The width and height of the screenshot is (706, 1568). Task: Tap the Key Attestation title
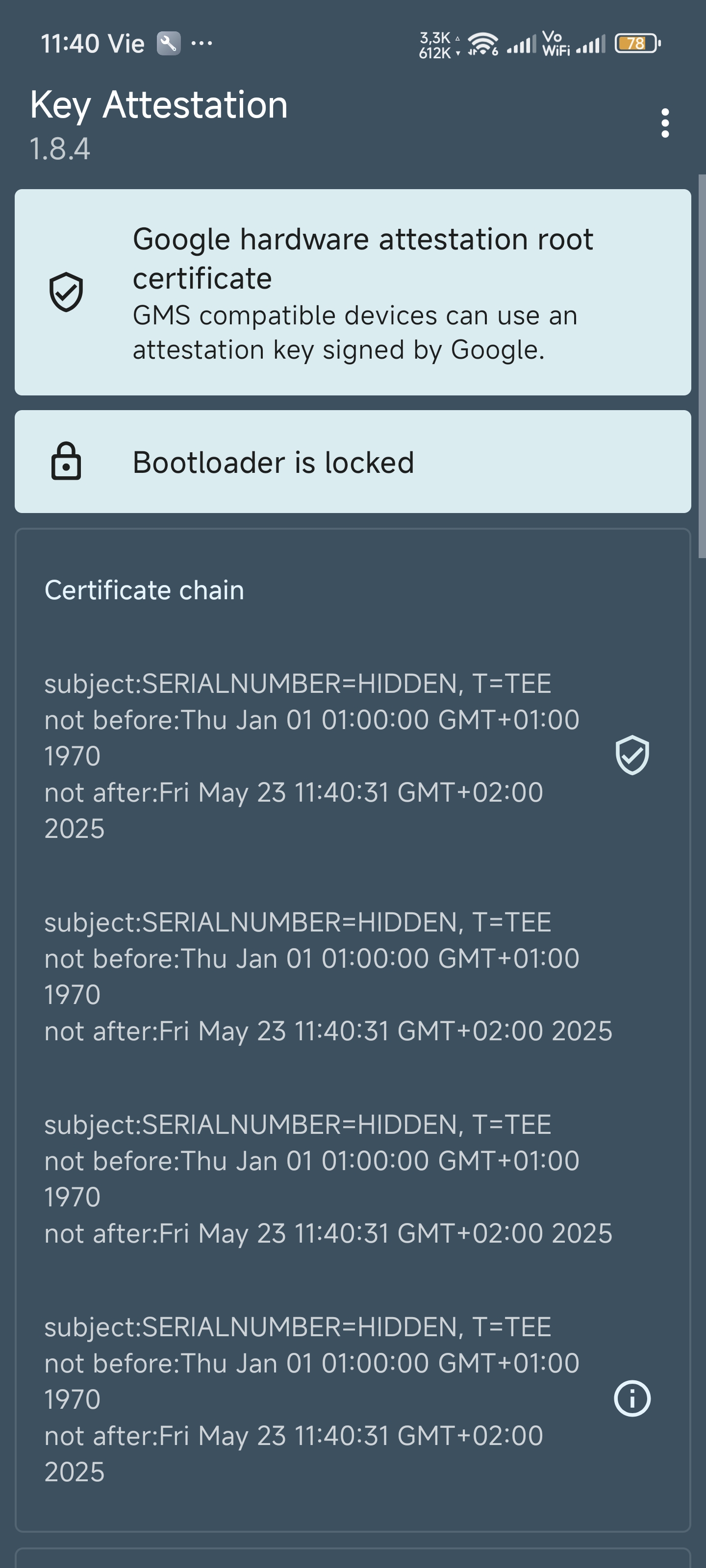pos(159,105)
